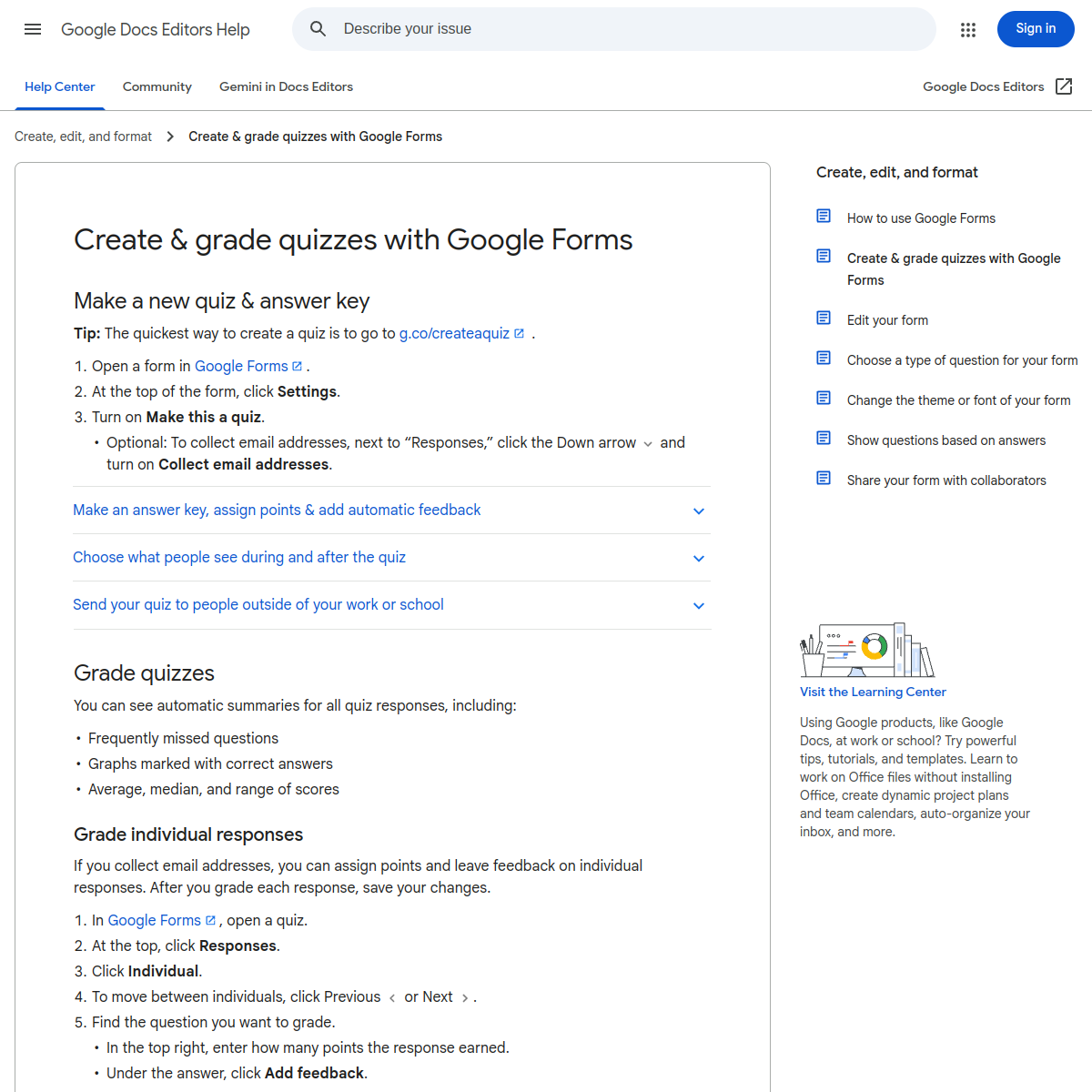
Task: Go to Create, edit, and format breadcrumb
Action: (83, 136)
